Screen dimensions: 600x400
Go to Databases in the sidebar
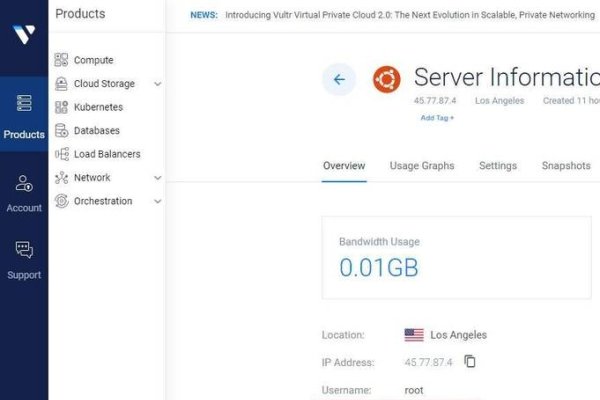pos(96,130)
